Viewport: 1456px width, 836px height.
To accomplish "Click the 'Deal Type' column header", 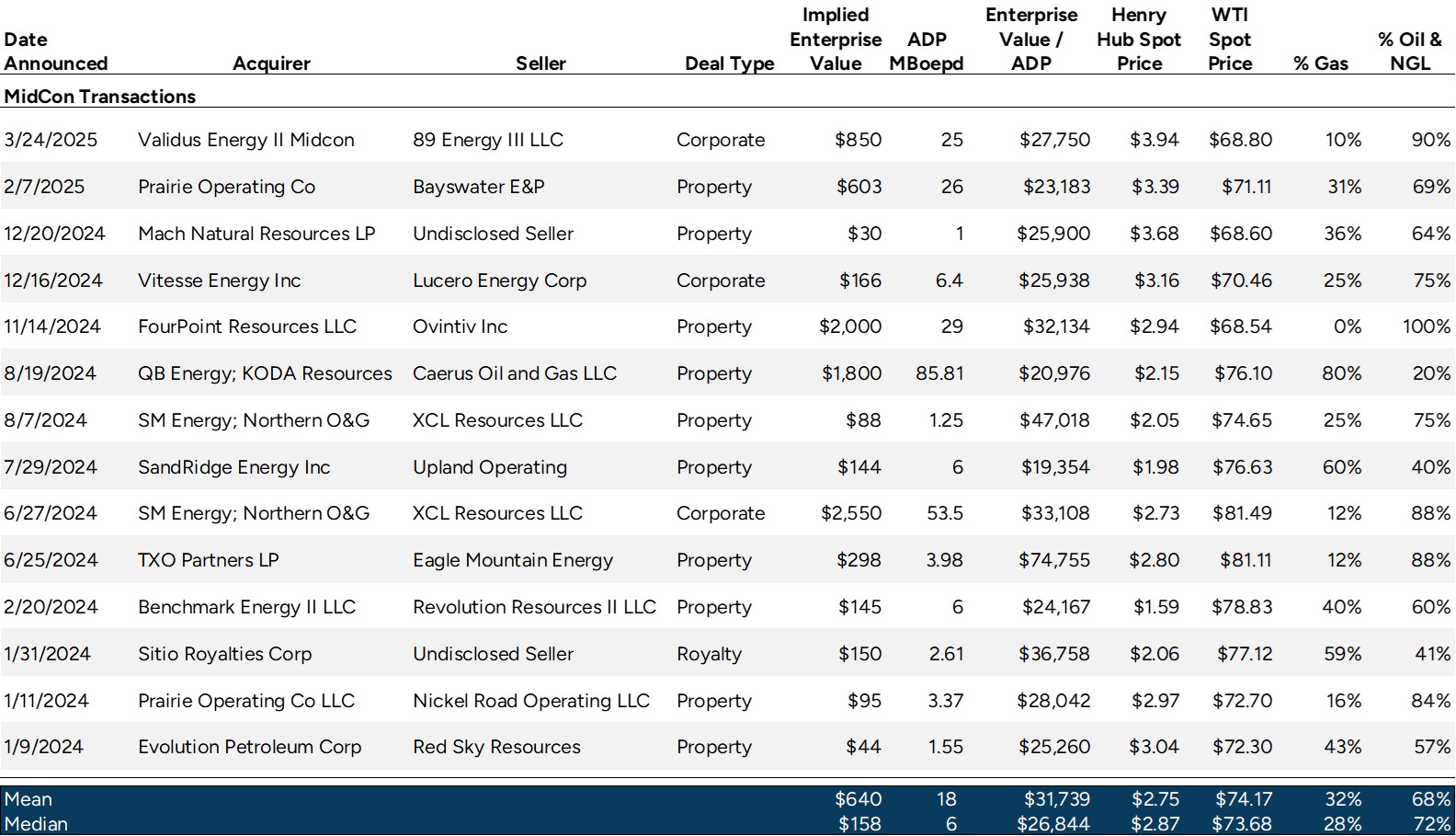I will click(730, 63).
